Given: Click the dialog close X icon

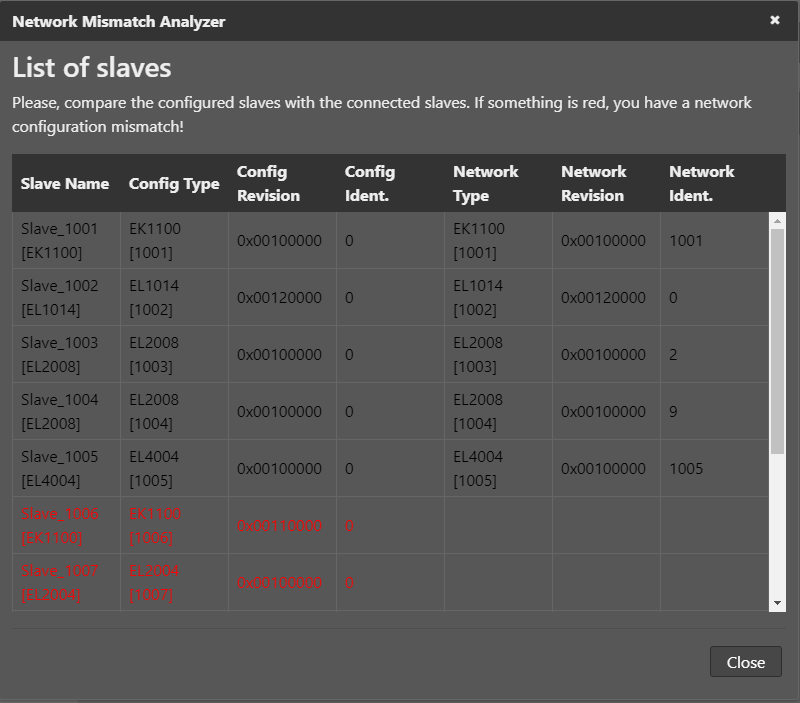Looking at the screenshot, I should pos(777,20).
